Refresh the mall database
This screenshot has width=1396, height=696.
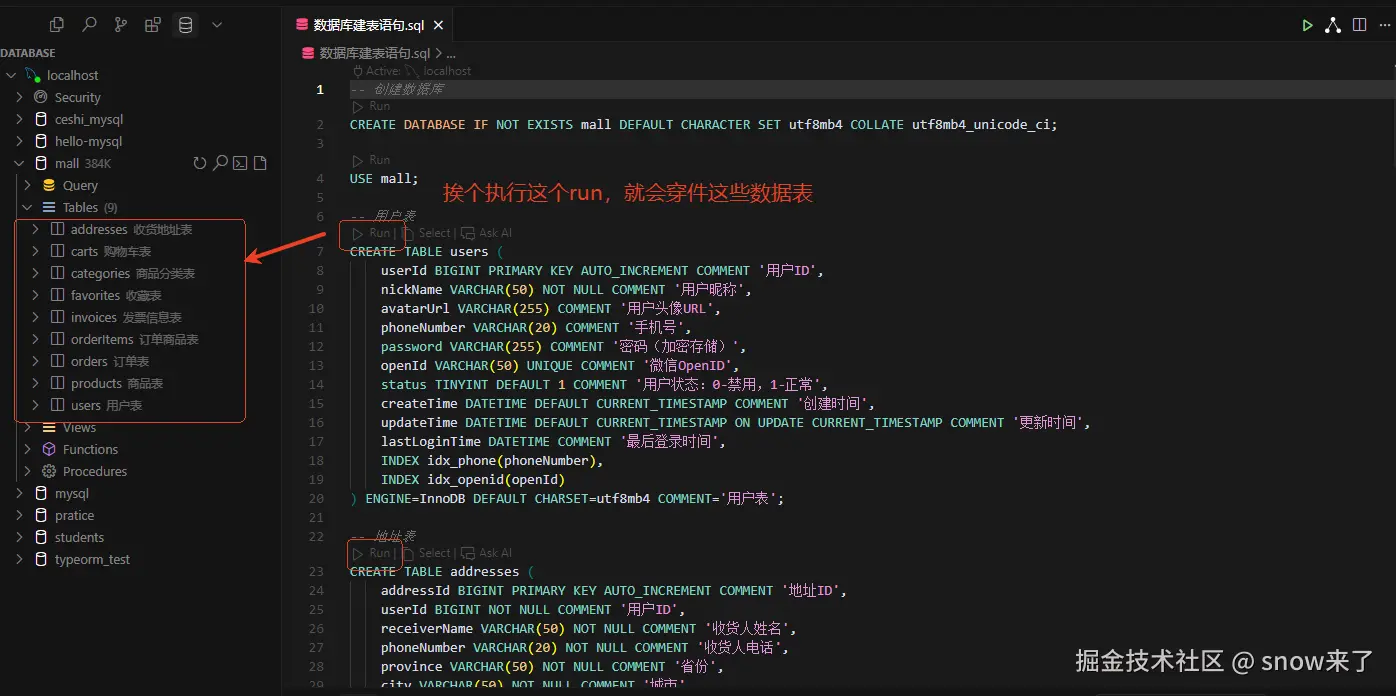click(200, 163)
